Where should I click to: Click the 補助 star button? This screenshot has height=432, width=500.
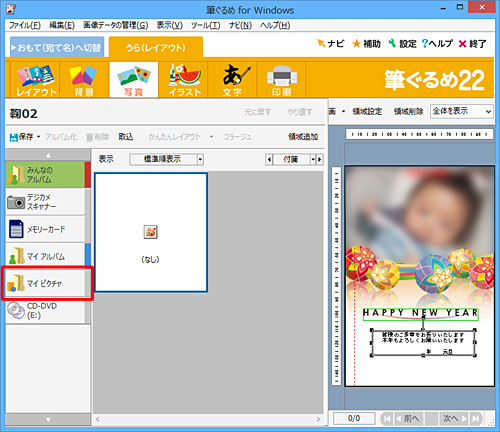pos(366,44)
